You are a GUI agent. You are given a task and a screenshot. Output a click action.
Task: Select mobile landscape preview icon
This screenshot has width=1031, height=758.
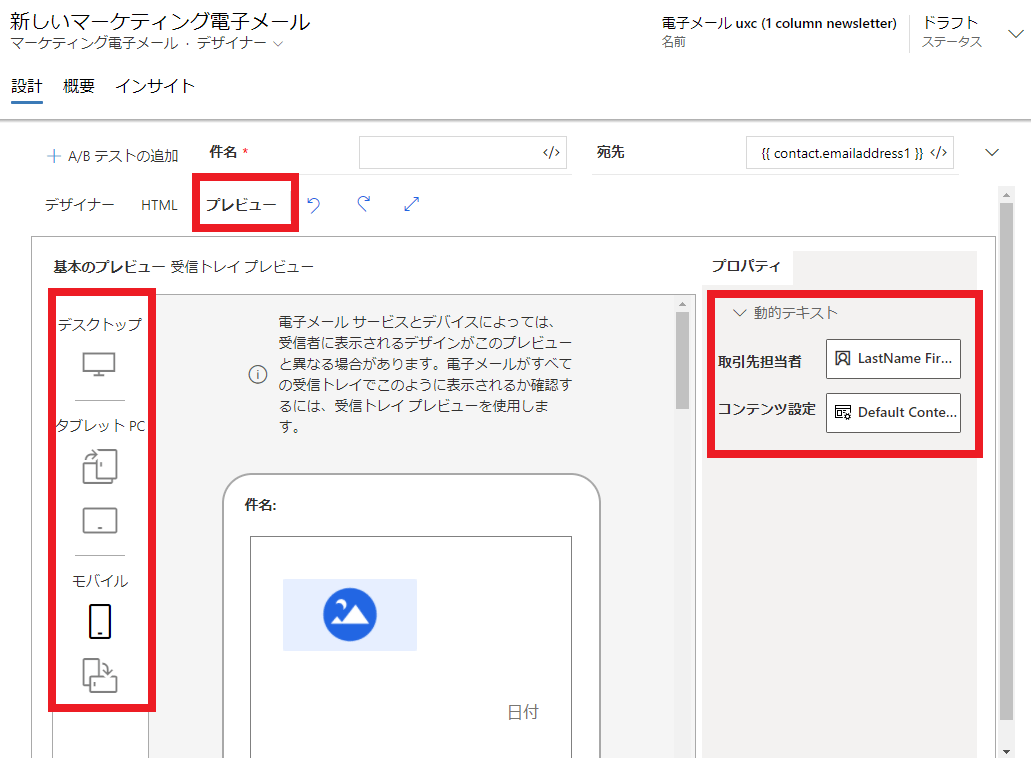(x=99, y=675)
